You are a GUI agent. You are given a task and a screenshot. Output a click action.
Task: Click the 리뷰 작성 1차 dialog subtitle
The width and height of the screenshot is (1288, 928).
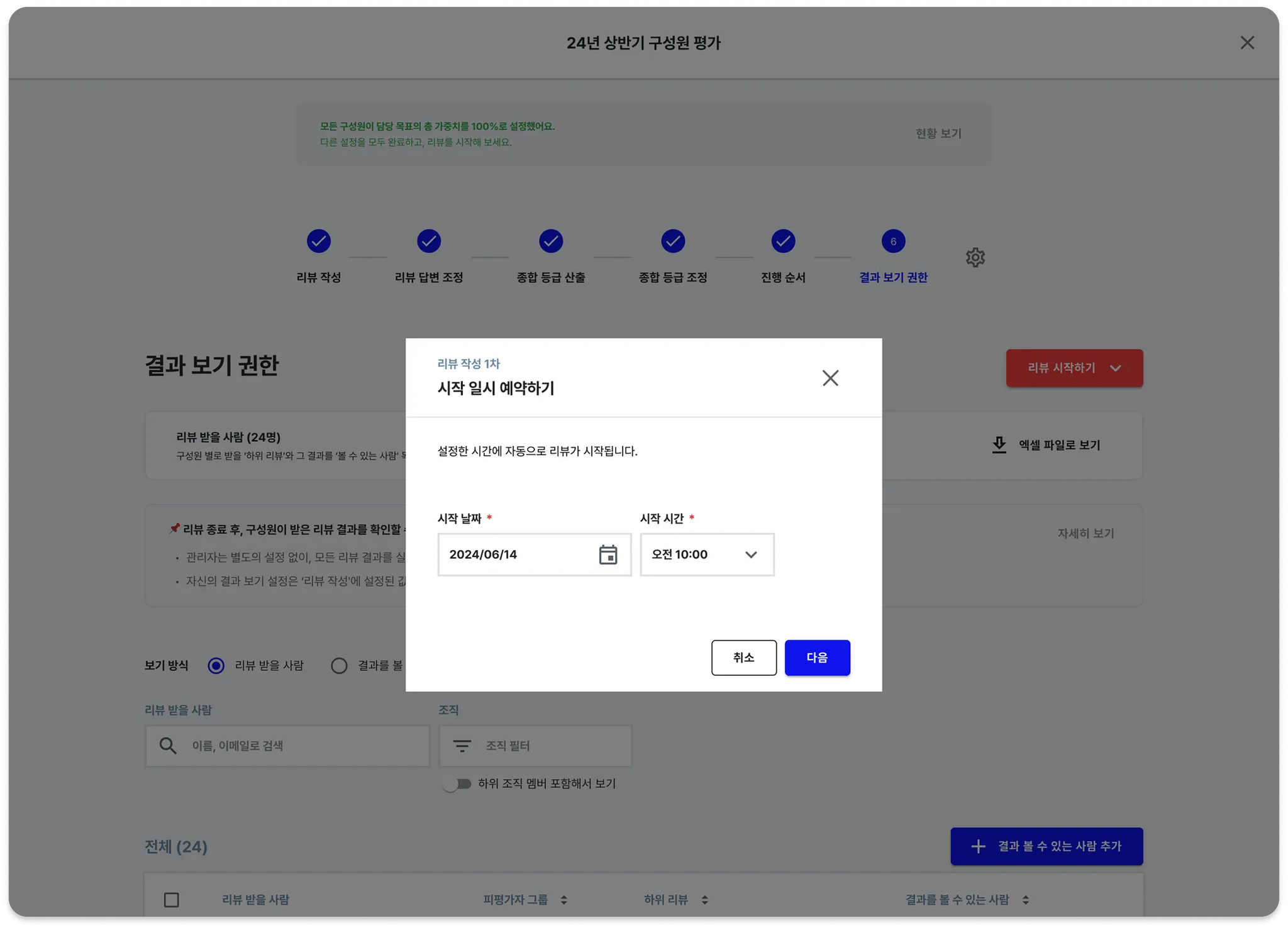(469, 363)
